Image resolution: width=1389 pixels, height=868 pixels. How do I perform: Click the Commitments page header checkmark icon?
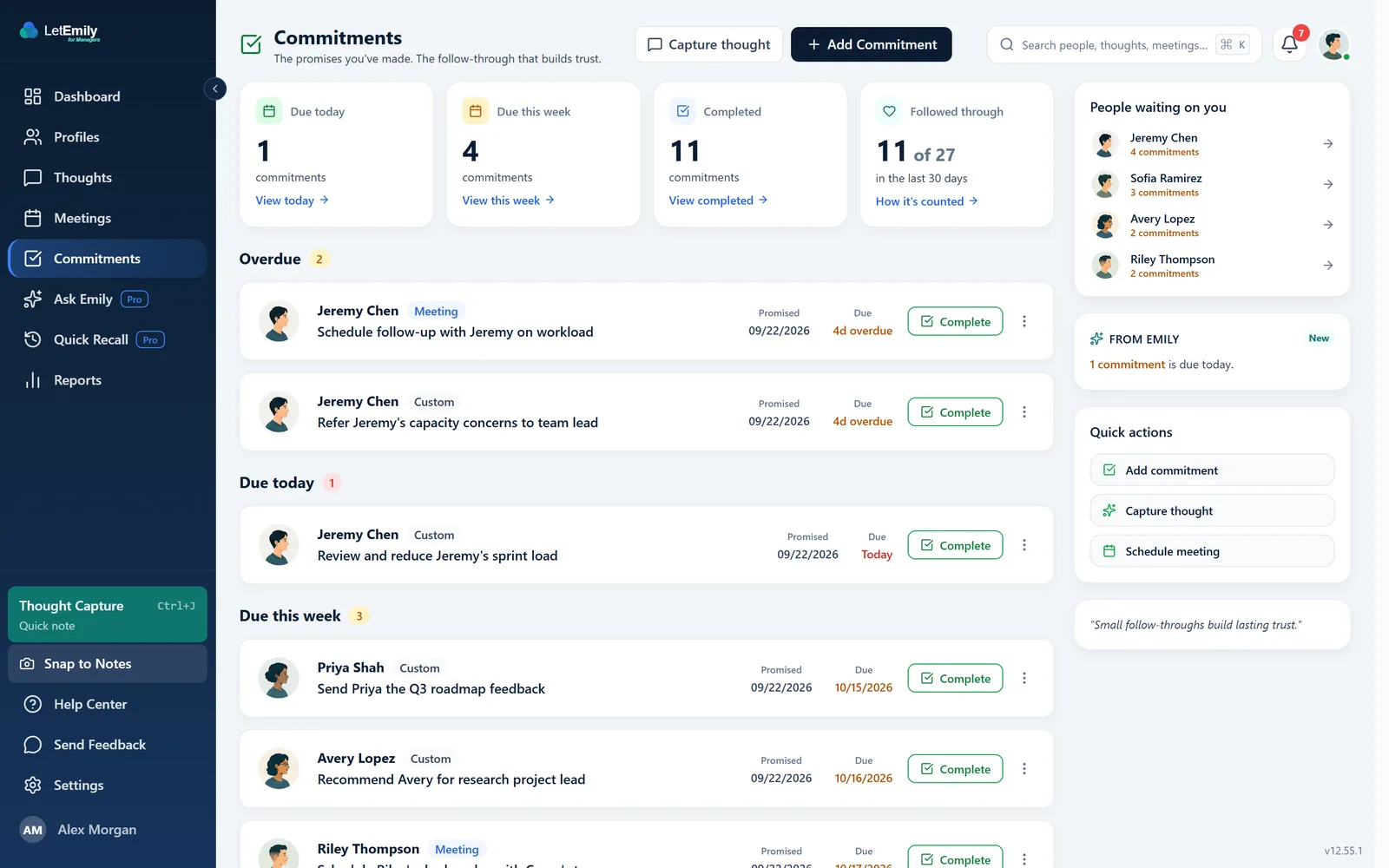(251, 44)
